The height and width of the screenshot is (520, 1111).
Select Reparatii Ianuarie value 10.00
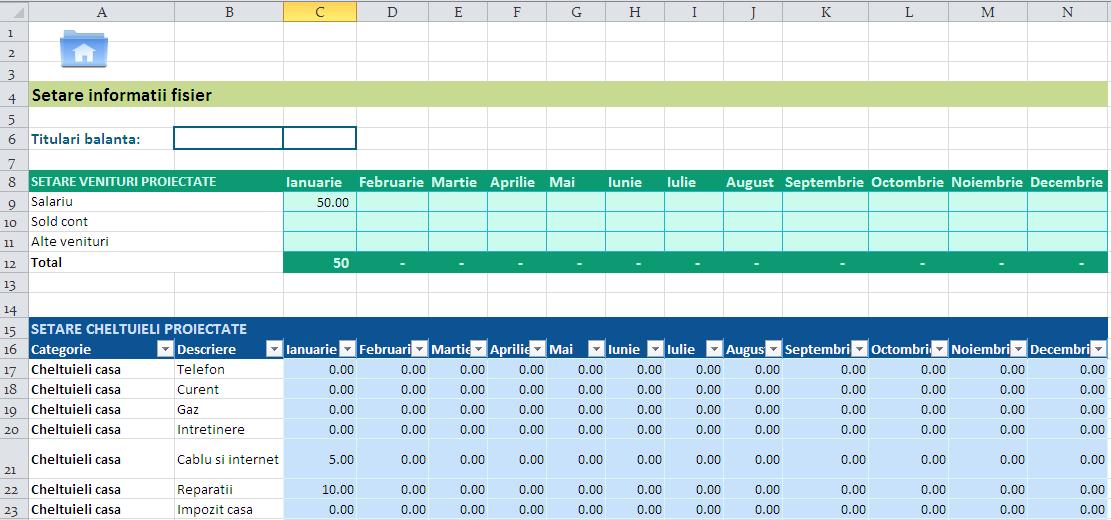[320, 489]
